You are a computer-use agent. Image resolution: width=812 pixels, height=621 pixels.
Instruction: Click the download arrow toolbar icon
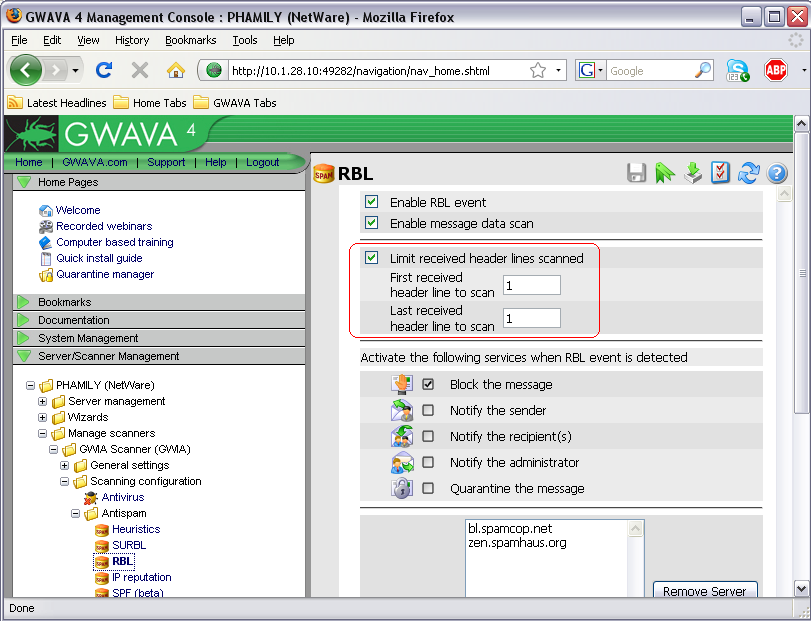click(x=693, y=173)
